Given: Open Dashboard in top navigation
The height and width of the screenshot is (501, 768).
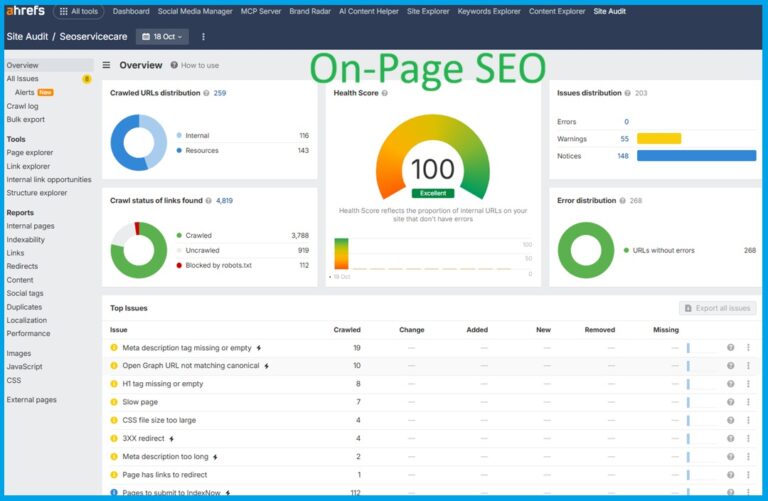Looking at the screenshot, I should (131, 11).
